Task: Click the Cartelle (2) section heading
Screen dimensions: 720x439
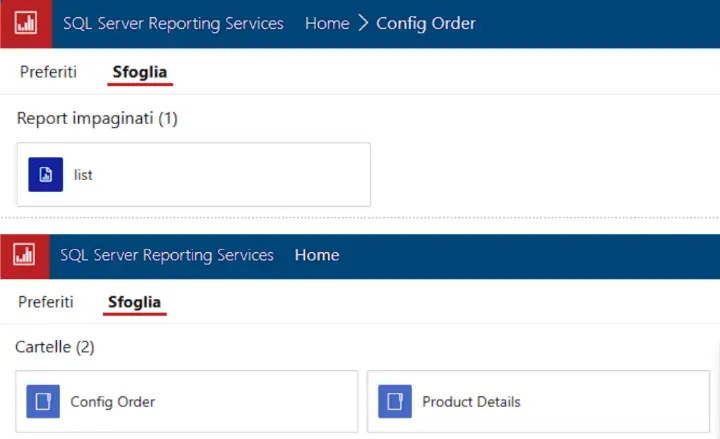Action: coord(55,347)
